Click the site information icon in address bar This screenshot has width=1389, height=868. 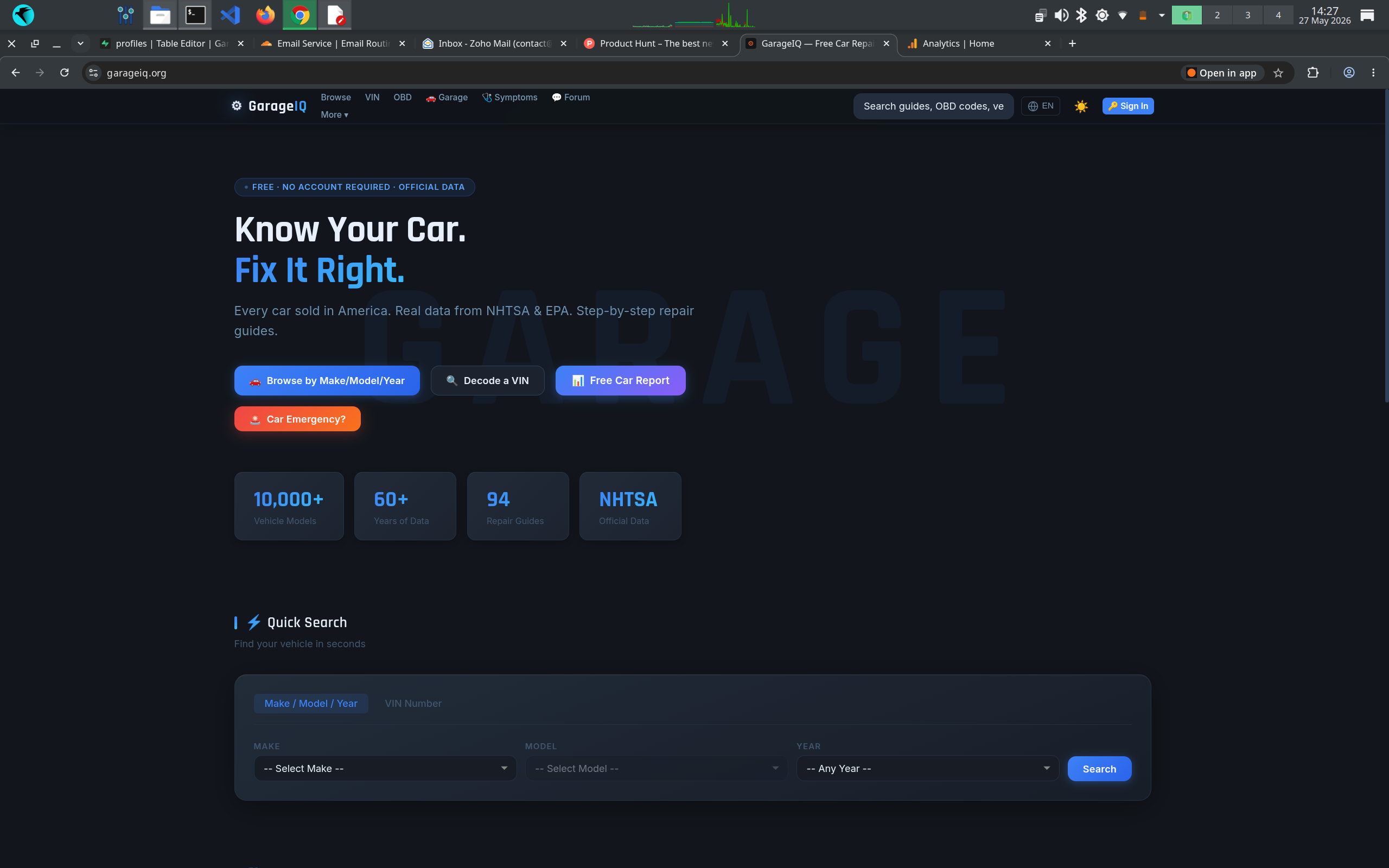click(x=93, y=73)
